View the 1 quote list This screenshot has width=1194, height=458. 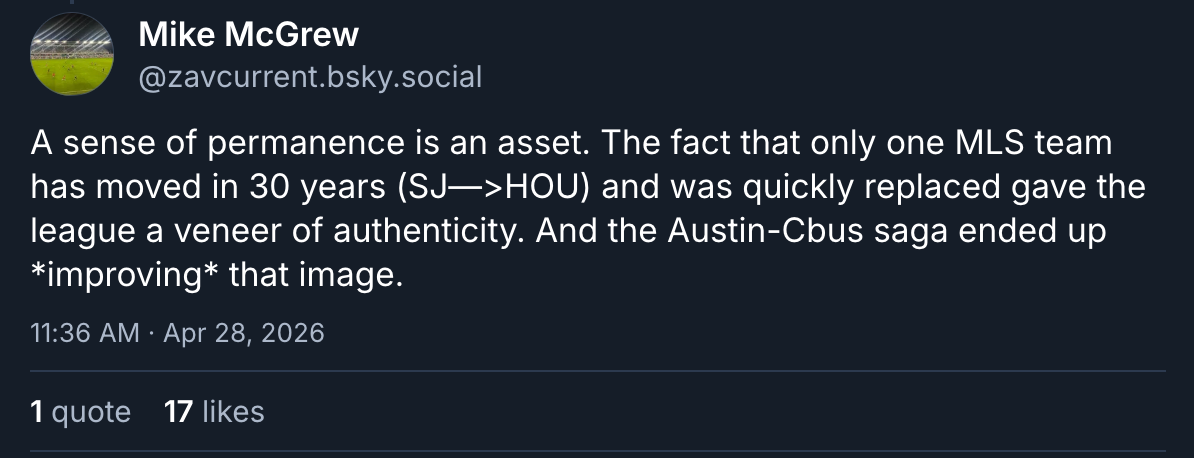point(80,411)
